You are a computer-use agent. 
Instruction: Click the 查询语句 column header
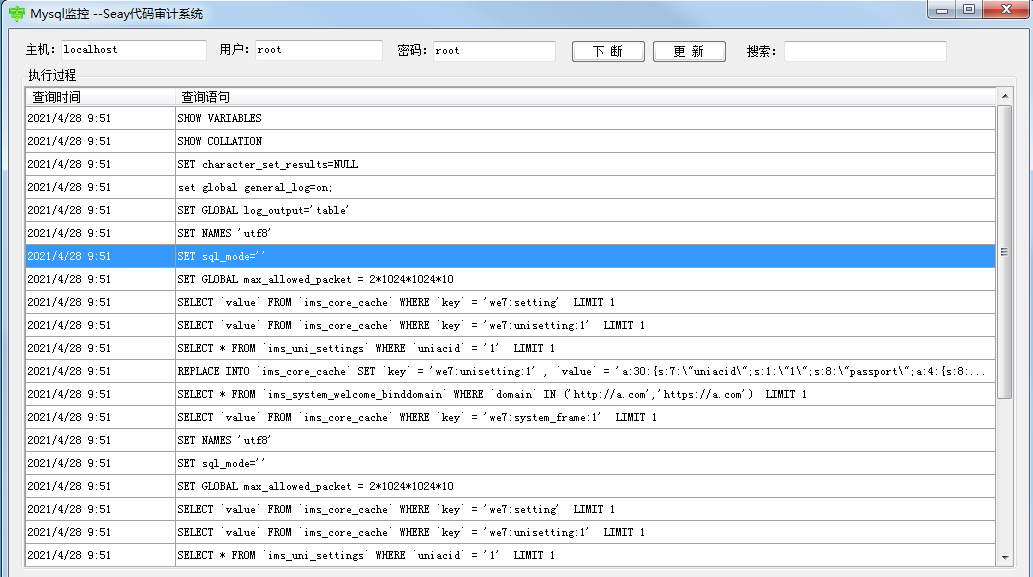585,97
